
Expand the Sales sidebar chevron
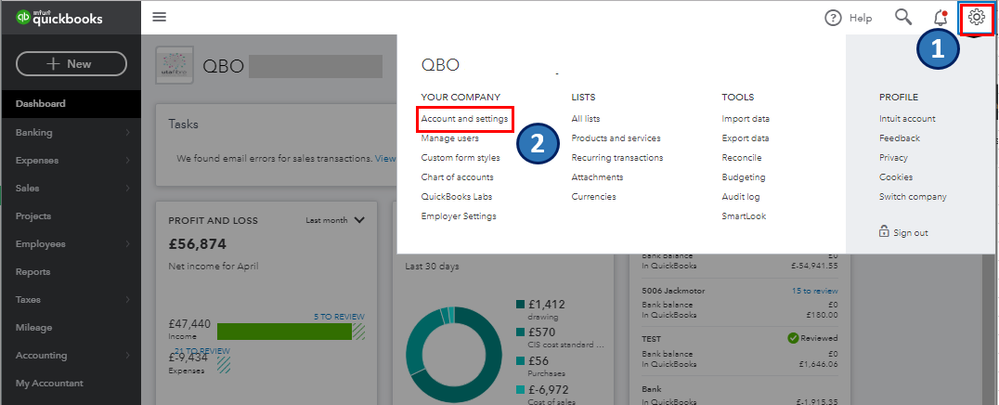(x=127, y=188)
